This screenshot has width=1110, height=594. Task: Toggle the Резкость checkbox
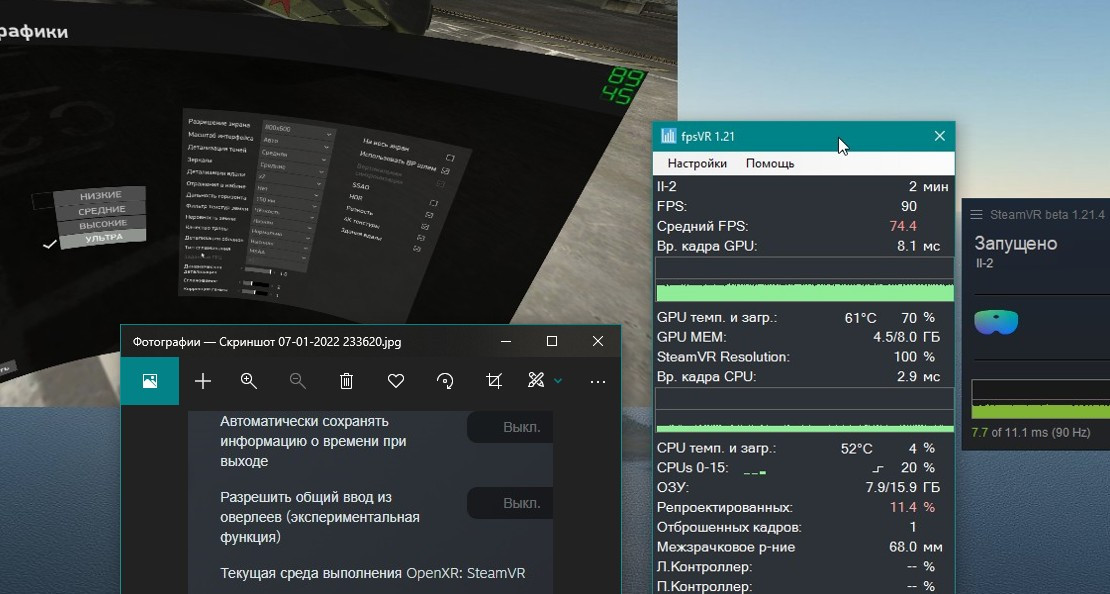pyautogui.click(x=425, y=227)
